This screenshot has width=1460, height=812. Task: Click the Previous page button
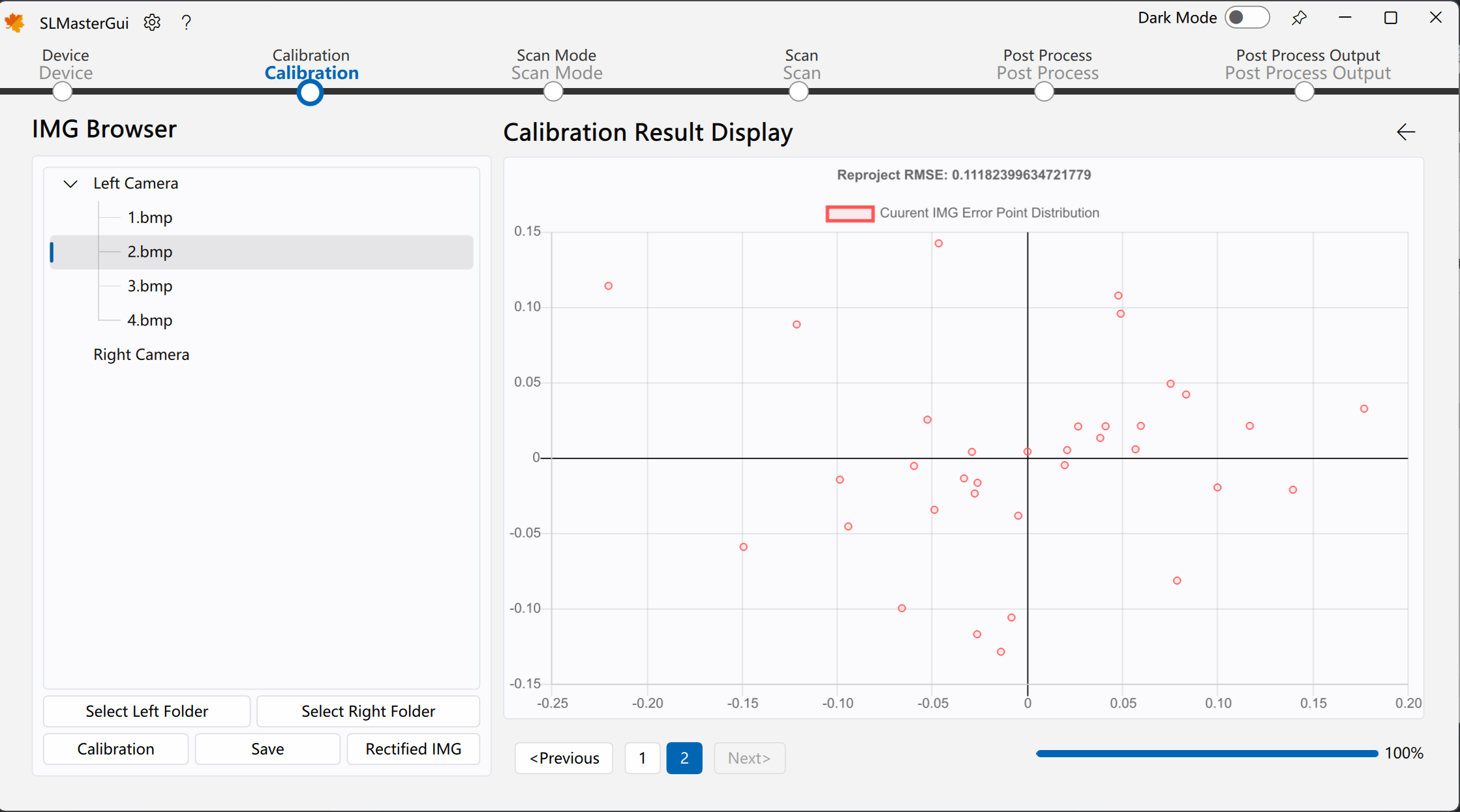564,758
